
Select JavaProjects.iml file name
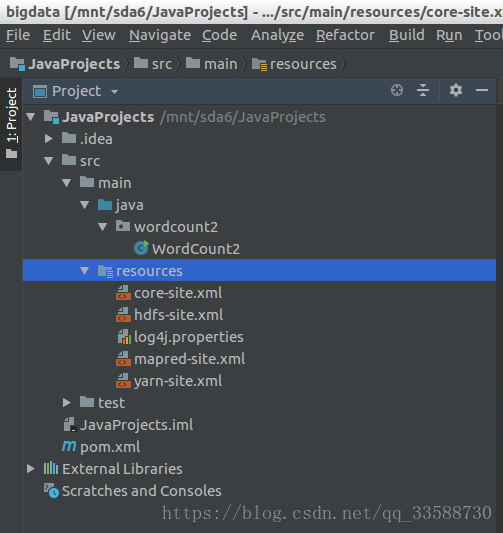coord(137,425)
